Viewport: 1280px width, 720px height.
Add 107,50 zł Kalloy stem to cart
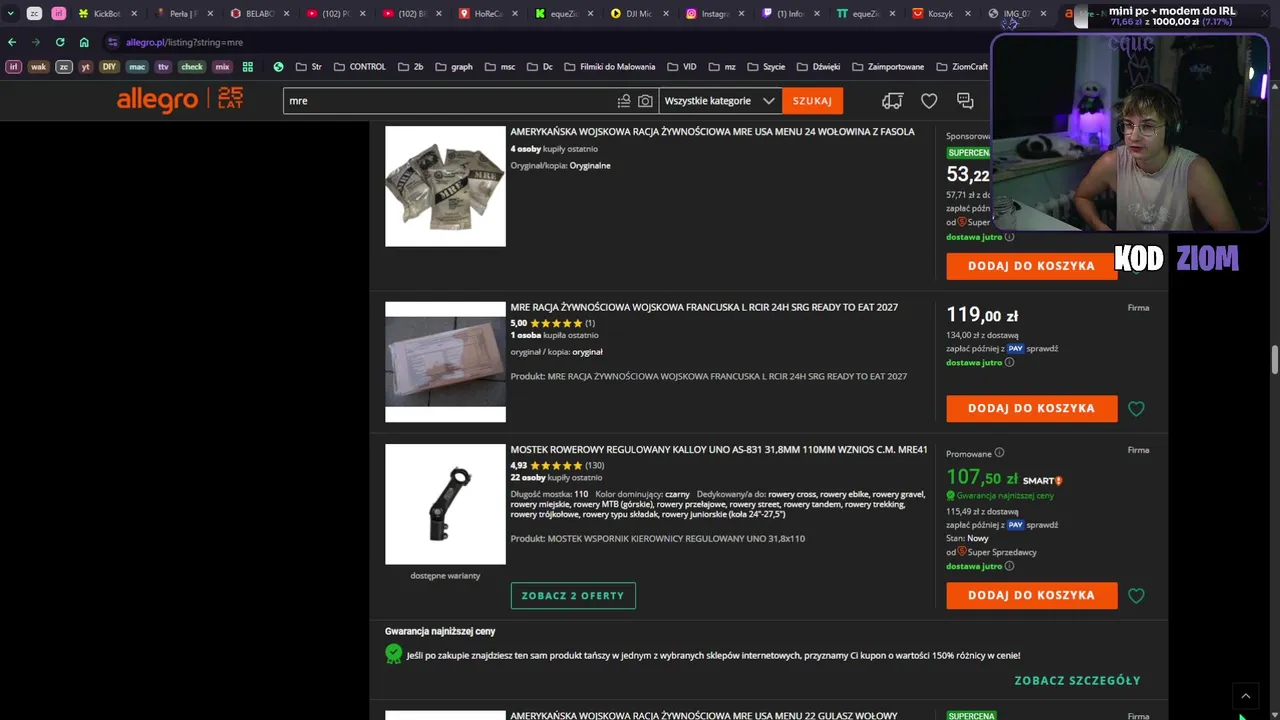coord(1031,595)
